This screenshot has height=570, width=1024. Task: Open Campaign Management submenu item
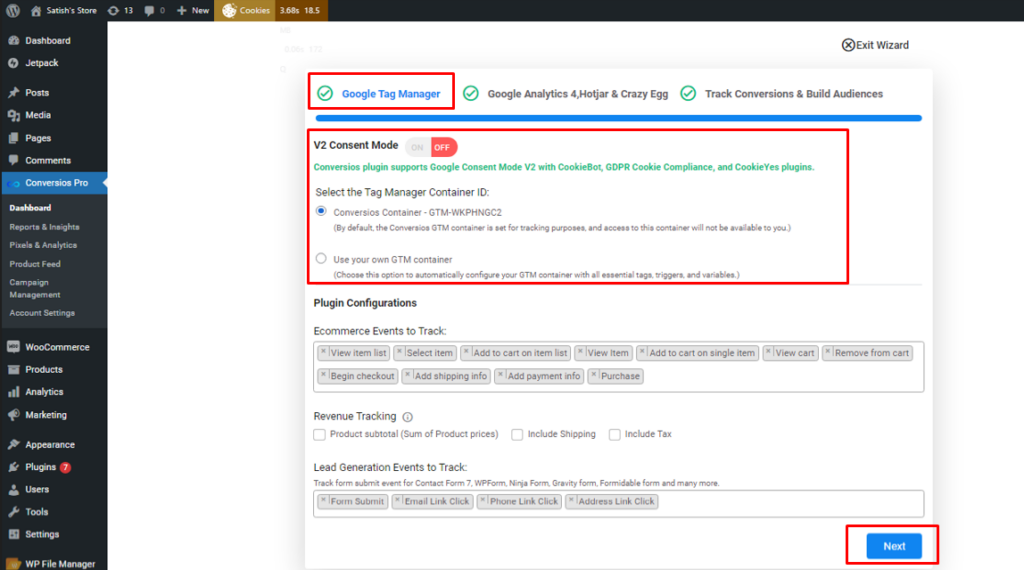(35, 289)
